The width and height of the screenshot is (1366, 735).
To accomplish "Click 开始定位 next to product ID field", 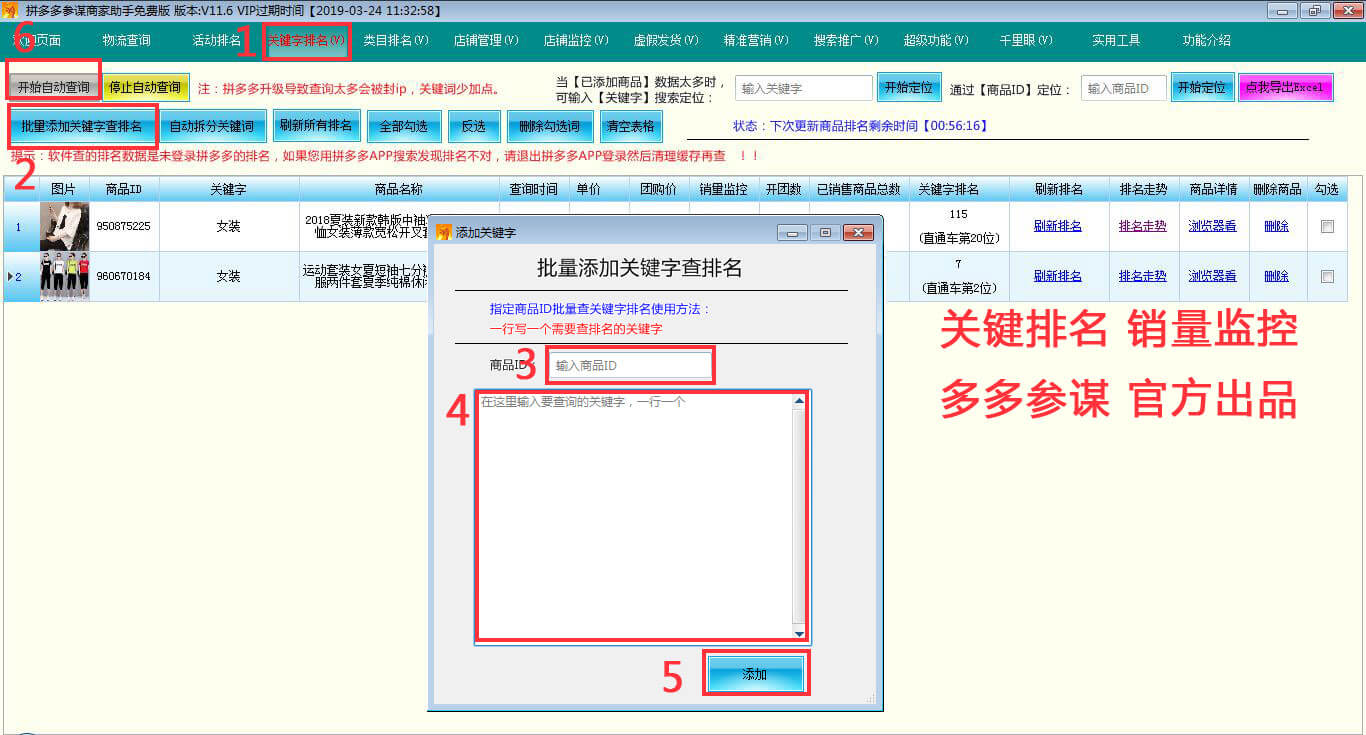I will (1202, 88).
